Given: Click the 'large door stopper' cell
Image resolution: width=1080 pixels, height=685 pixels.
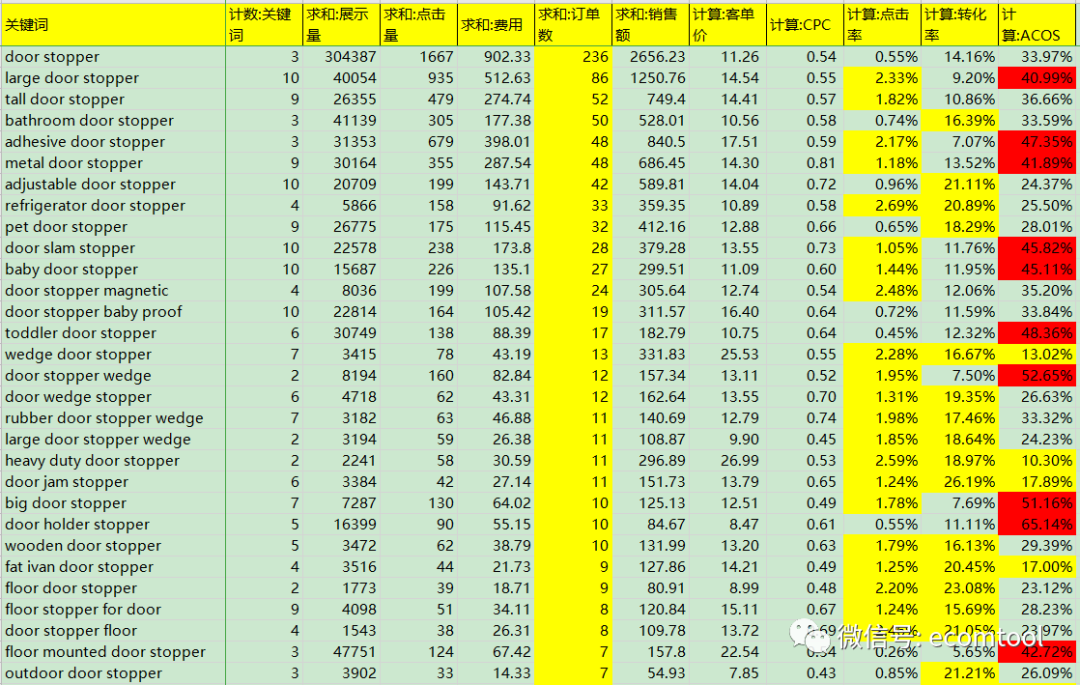Looking at the screenshot, I should coord(113,78).
